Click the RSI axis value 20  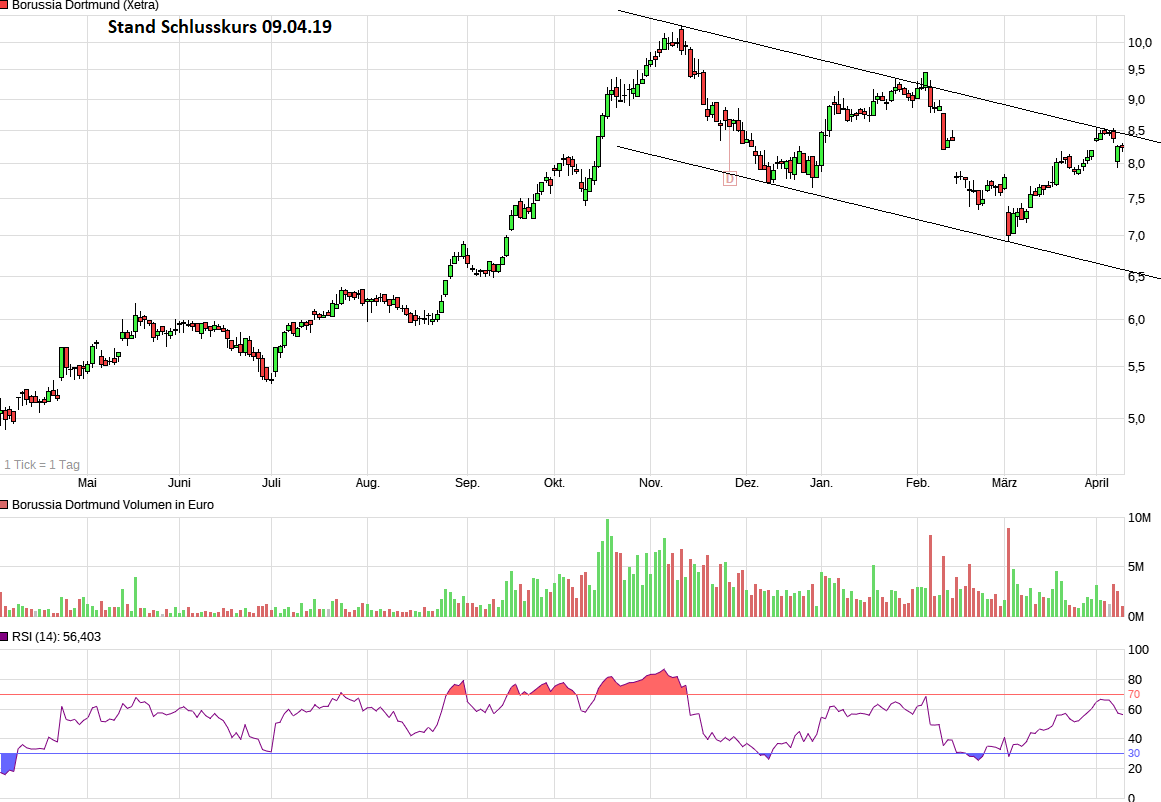pyautogui.click(x=1134, y=769)
